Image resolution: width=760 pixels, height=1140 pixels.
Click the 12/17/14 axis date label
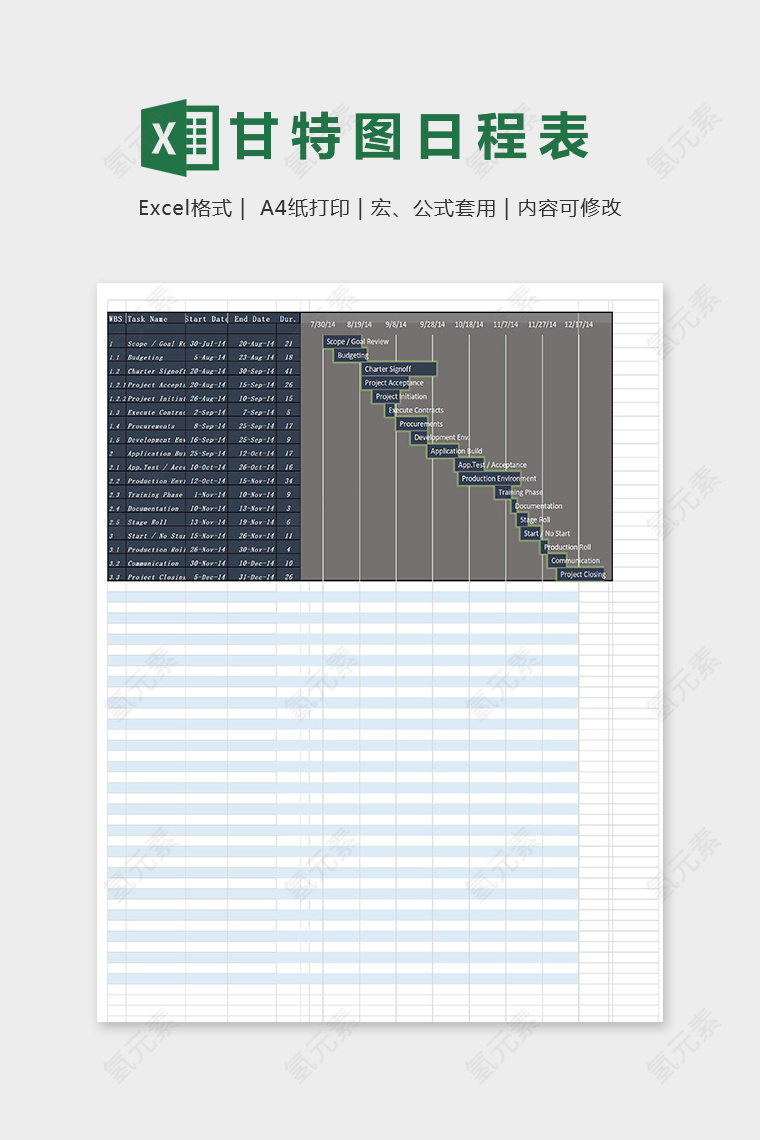pyautogui.click(x=579, y=324)
